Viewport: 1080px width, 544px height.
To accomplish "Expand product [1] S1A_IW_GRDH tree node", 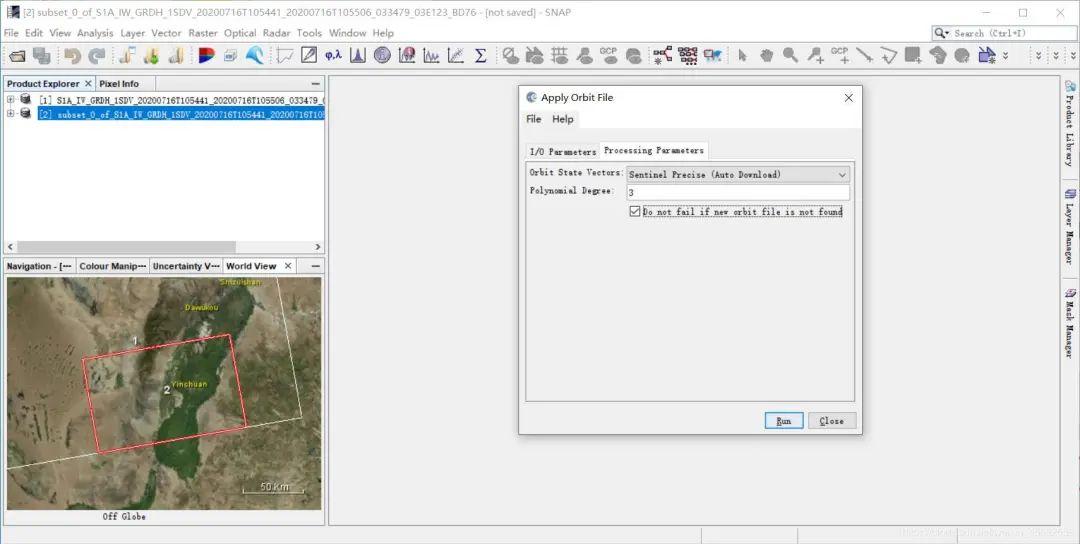I will (x=11, y=100).
